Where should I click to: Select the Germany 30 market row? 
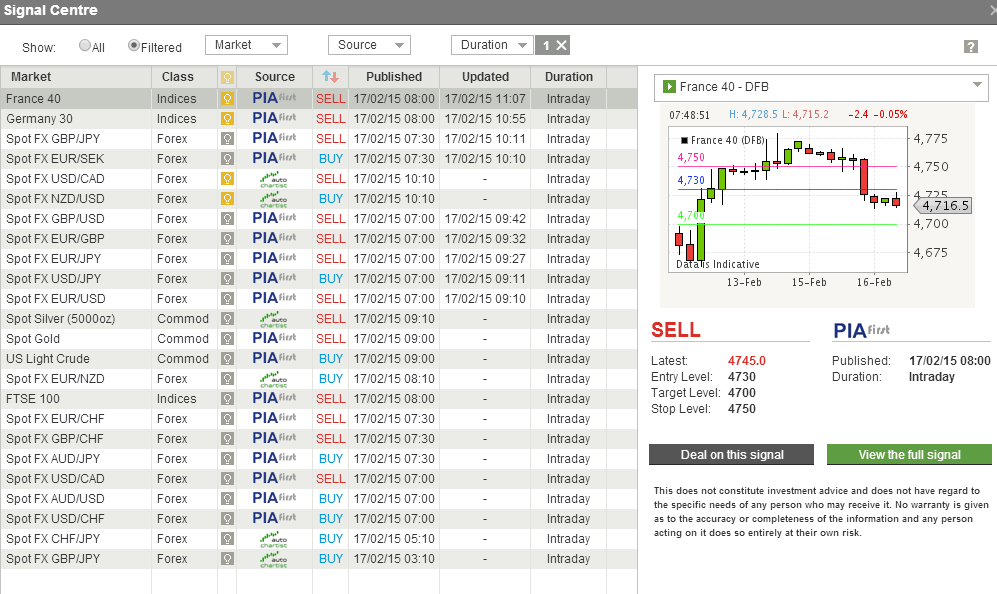pos(319,119)
